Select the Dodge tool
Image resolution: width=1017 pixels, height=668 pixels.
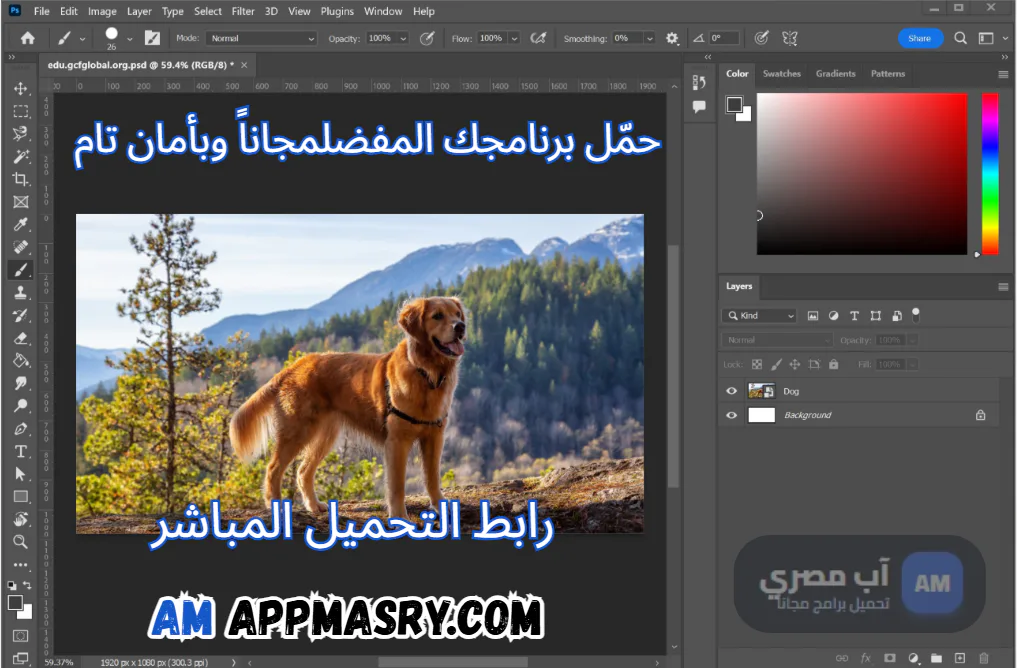21,406
